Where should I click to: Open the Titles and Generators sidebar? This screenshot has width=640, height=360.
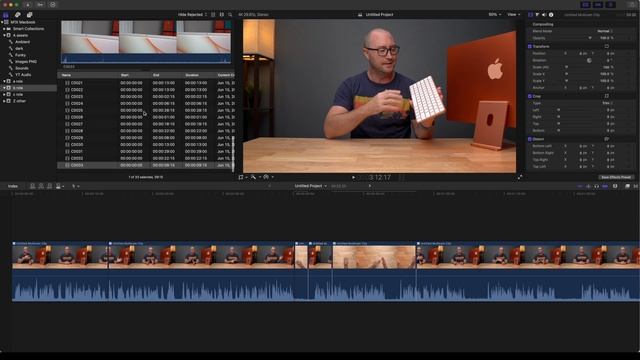pyautogui.click(x=29, y=15)
